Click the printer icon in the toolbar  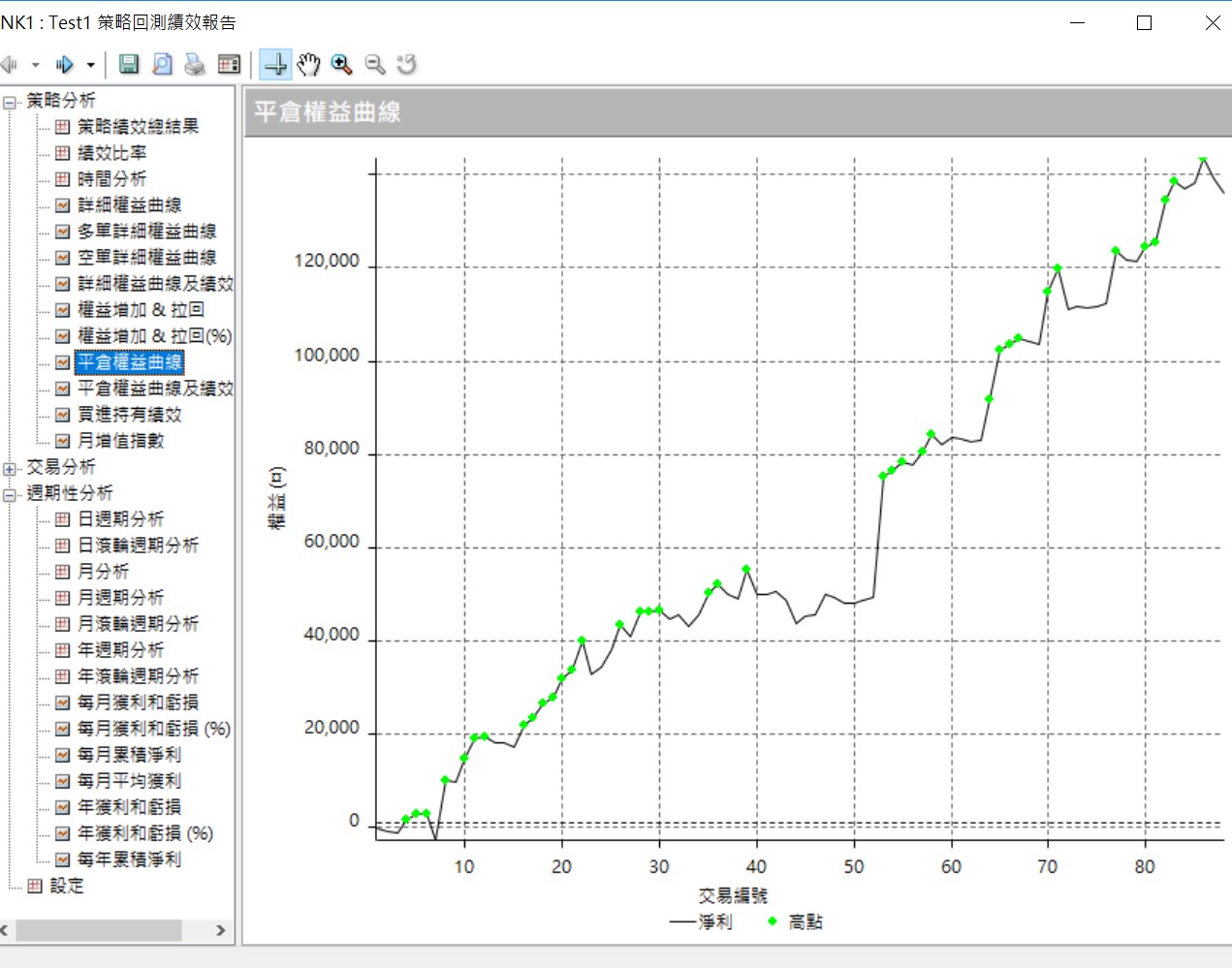[x=195, y=64]
